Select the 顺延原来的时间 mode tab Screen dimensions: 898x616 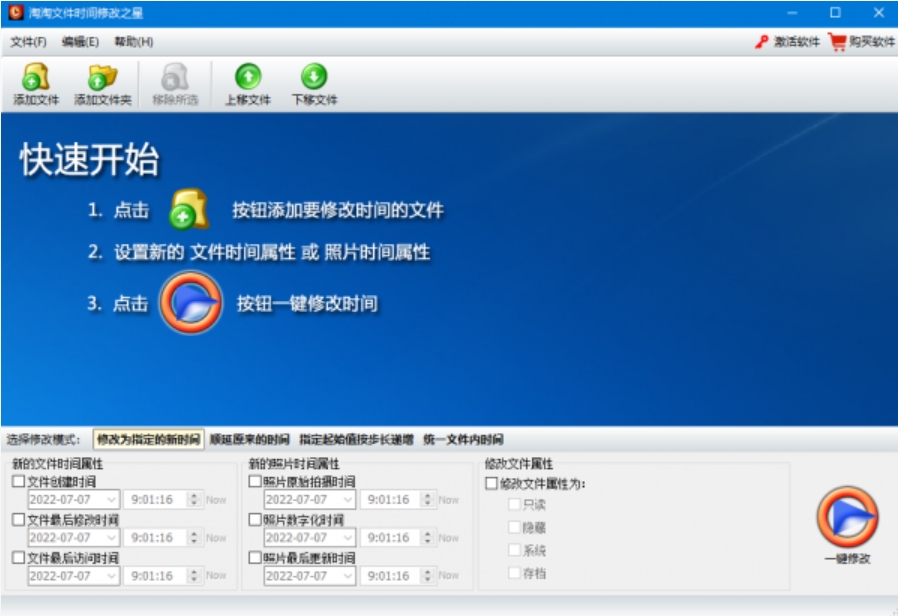pos(249,439)
